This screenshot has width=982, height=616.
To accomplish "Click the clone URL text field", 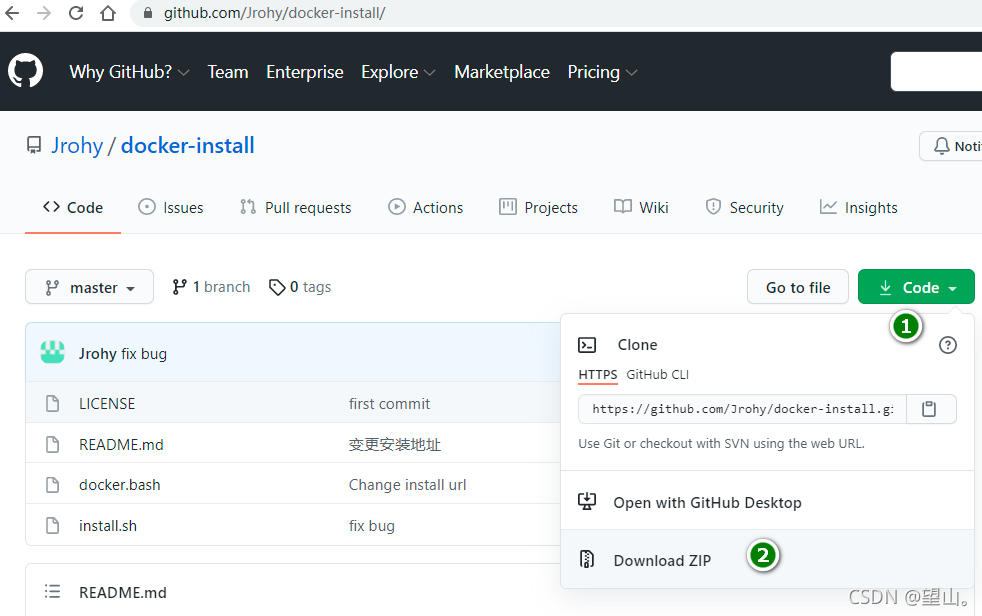I will [742, 409].
